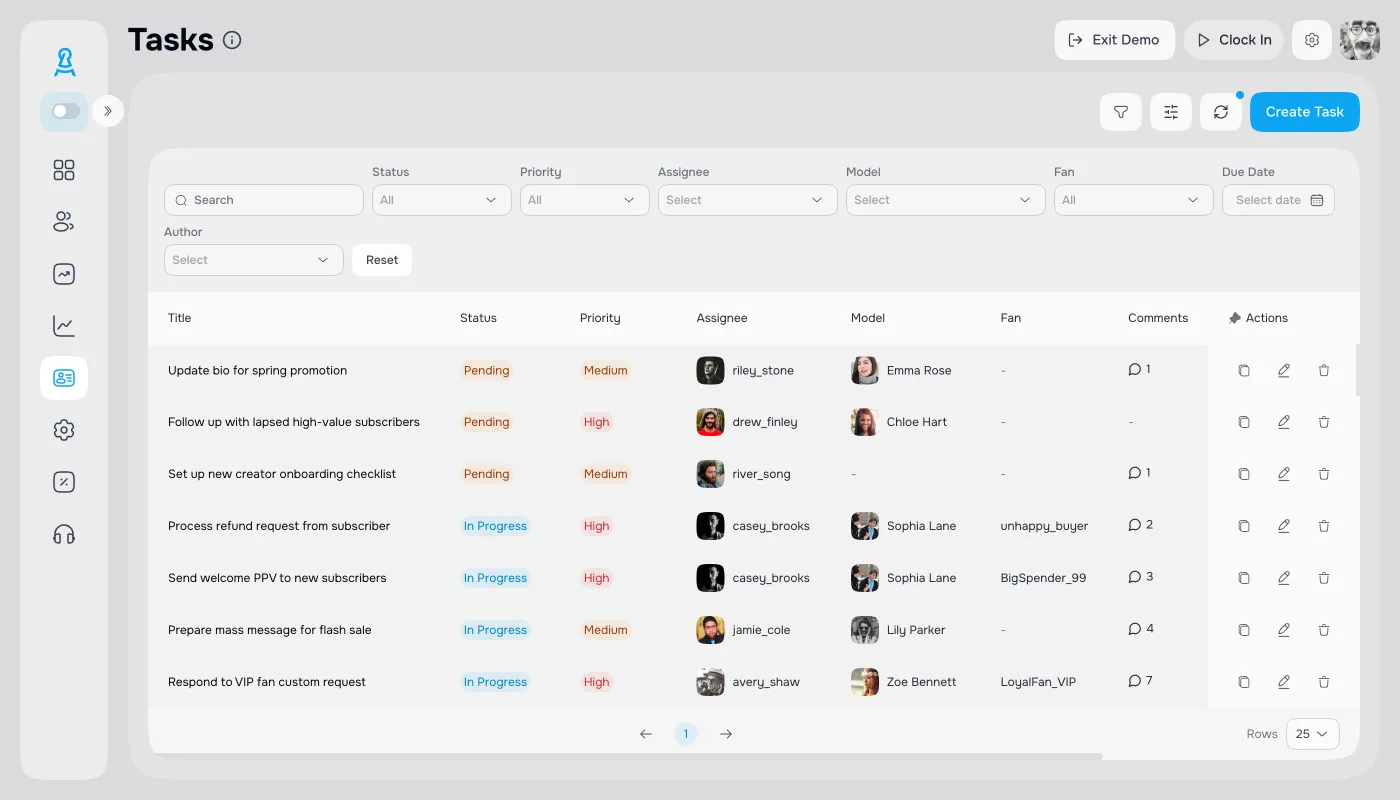The image size is (1400, 800).
Task: Click the filter funnel icon
Action: (1121, 112)
